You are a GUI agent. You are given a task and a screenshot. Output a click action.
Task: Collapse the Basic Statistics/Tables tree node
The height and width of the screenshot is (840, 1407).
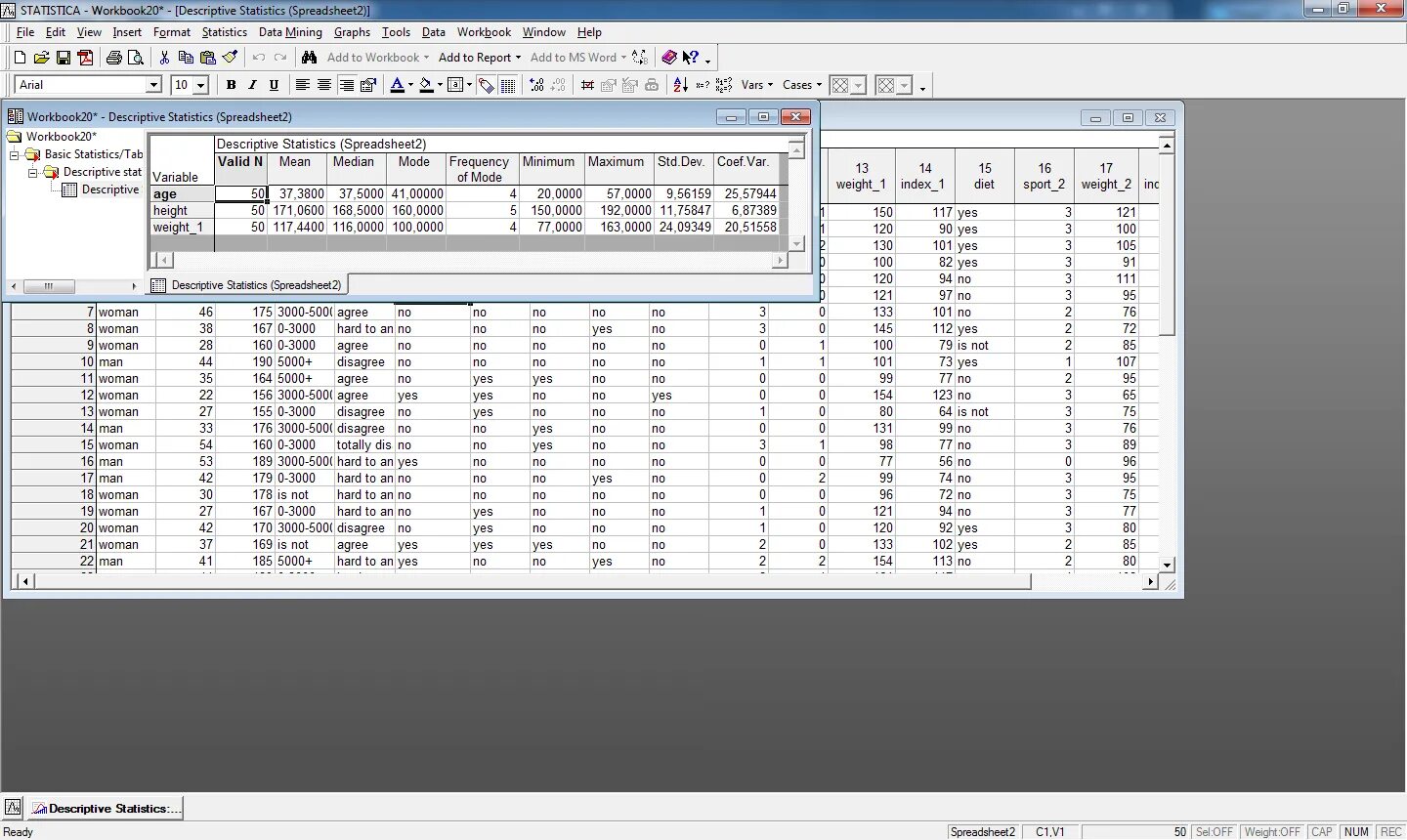click(15, 154)
